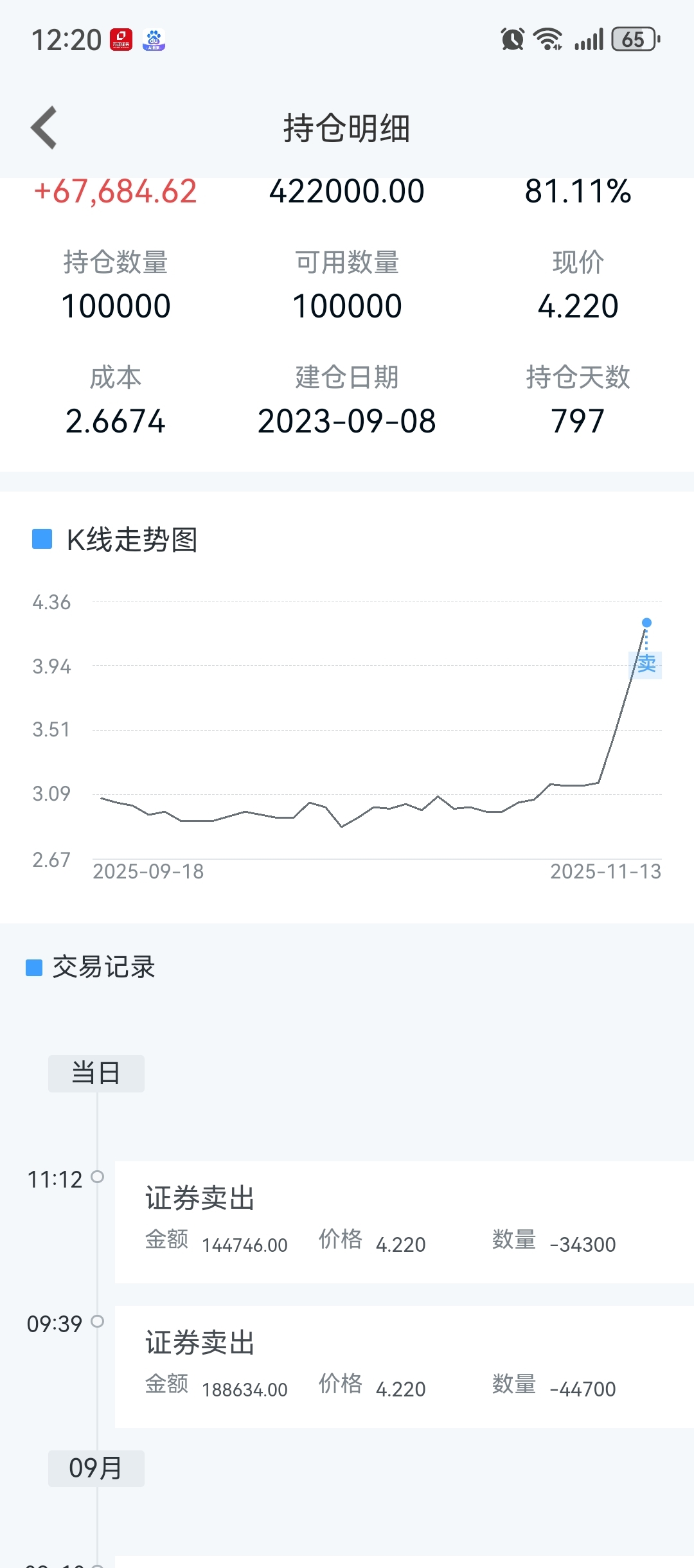Screen dimensions: 694x1568
Task: Tap the 11:12 timeline node circle
Action: pos(98,1177)
